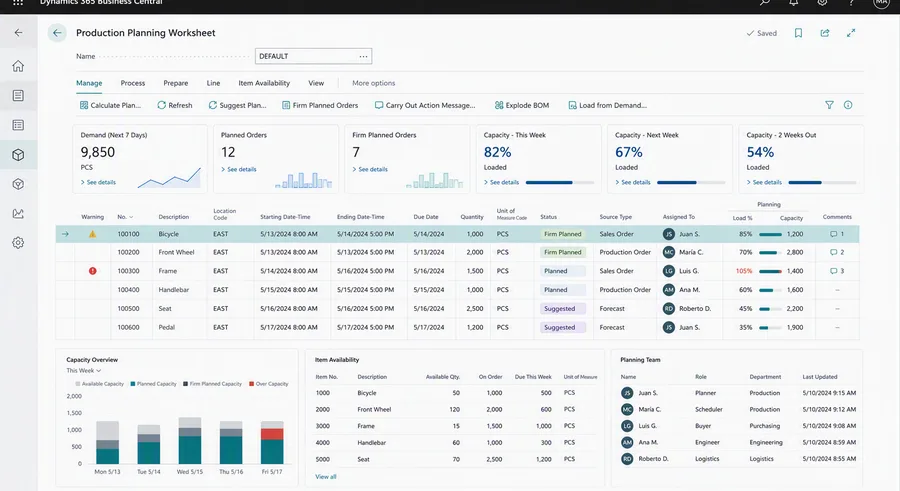
Task: Go back with the circular page arrow
Action: click(57, 33)
